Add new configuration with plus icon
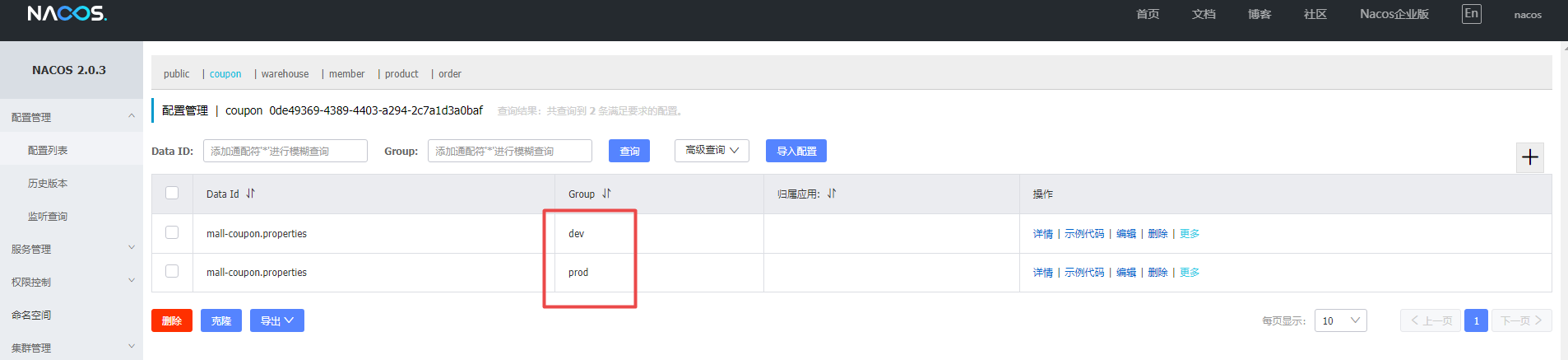The height and width of the screenshot is (360, 1568). coord(1530,157)
